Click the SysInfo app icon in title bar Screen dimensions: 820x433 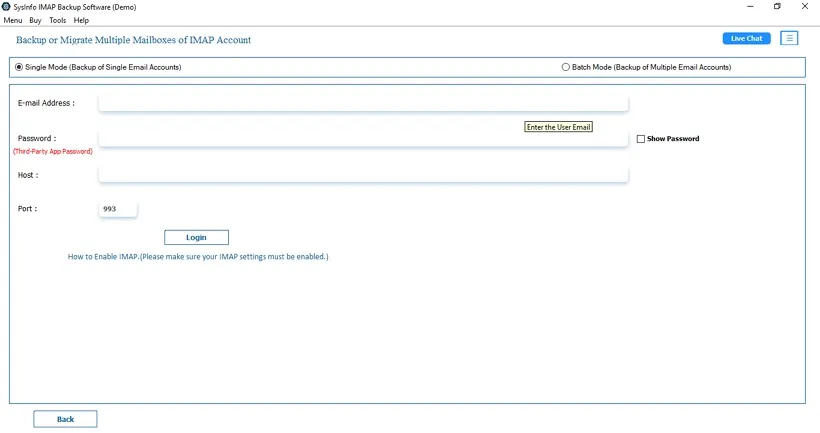pos(7,7)
